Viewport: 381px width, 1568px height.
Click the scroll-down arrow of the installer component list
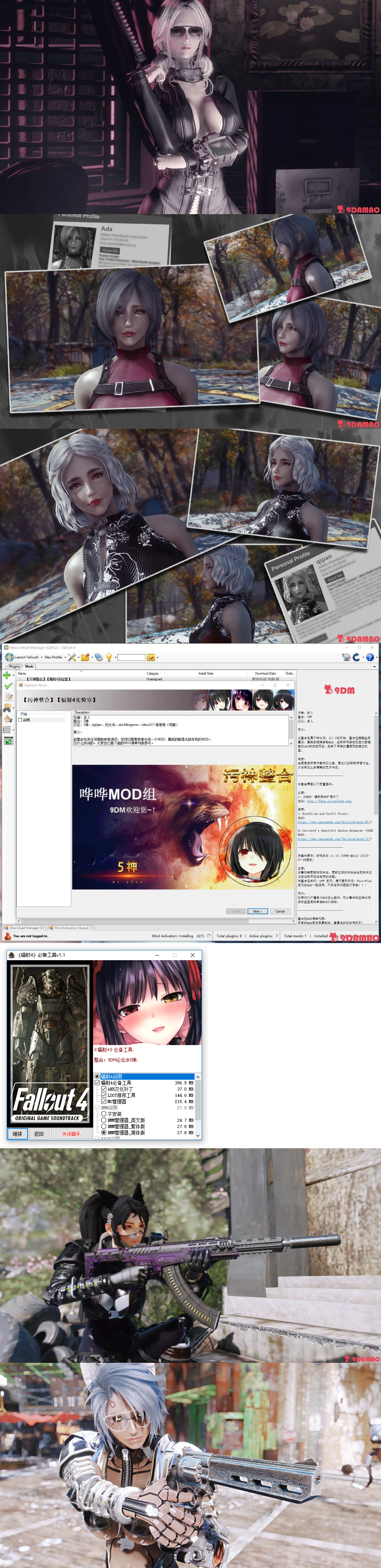pos(198,1136)
